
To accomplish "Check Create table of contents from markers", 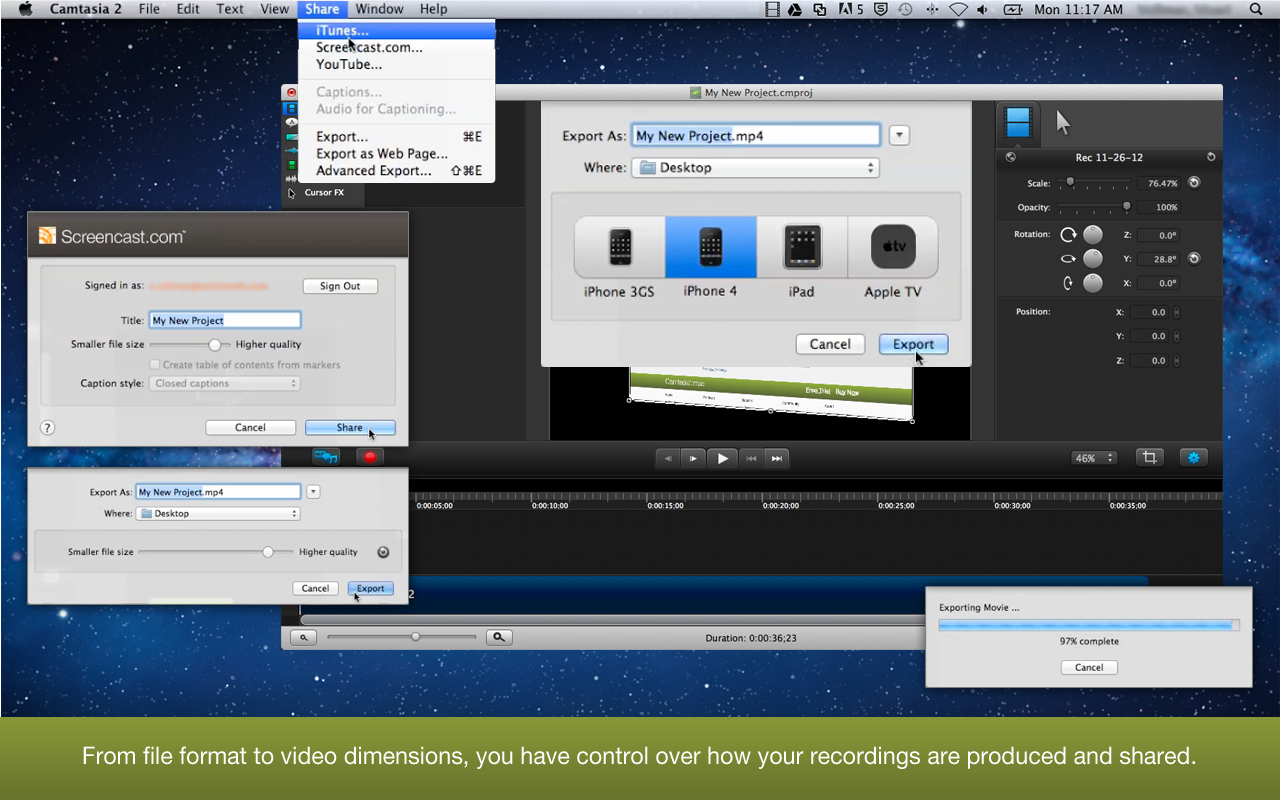I will 155,365.
